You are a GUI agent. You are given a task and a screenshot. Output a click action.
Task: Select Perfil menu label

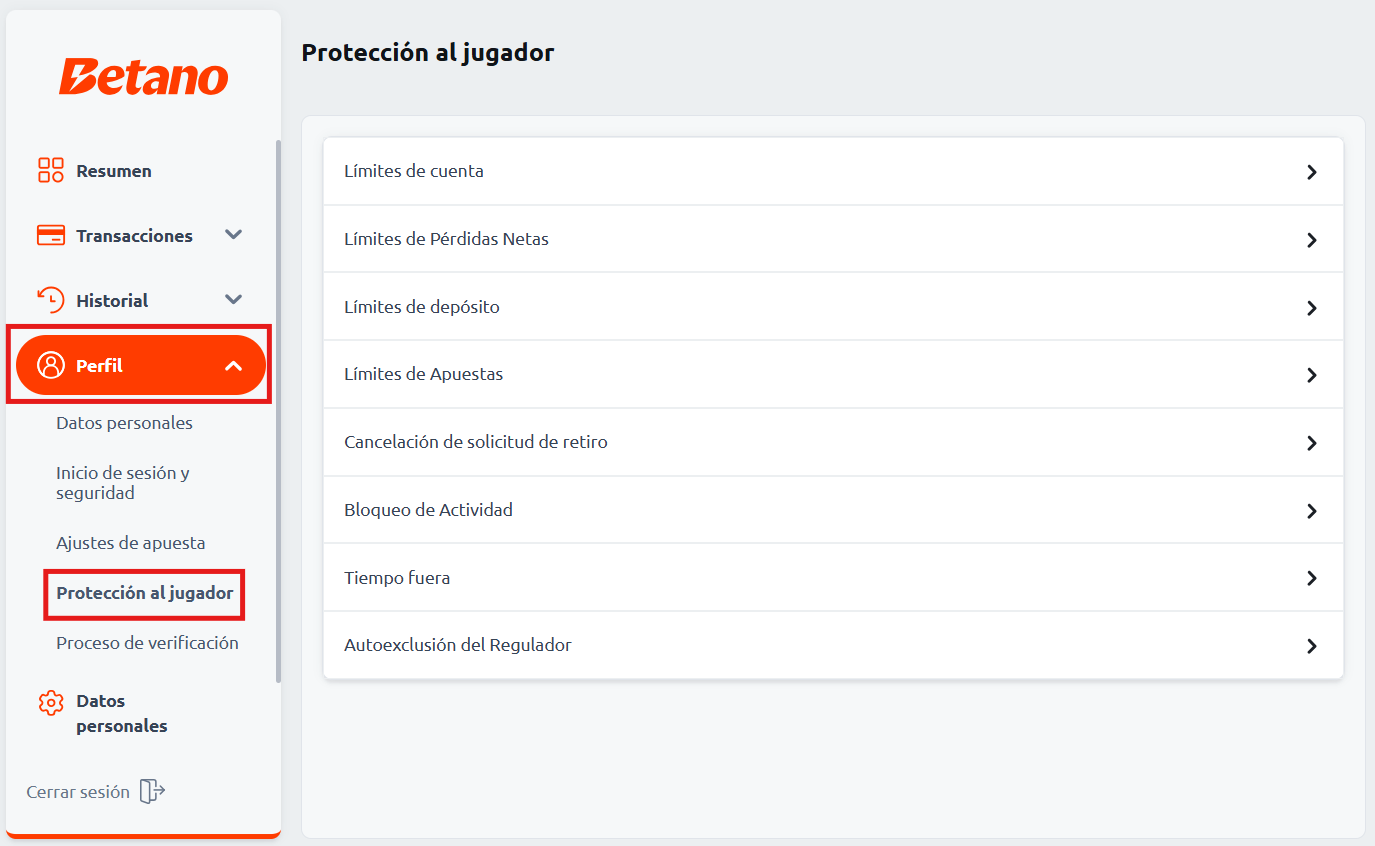point(99,366)
